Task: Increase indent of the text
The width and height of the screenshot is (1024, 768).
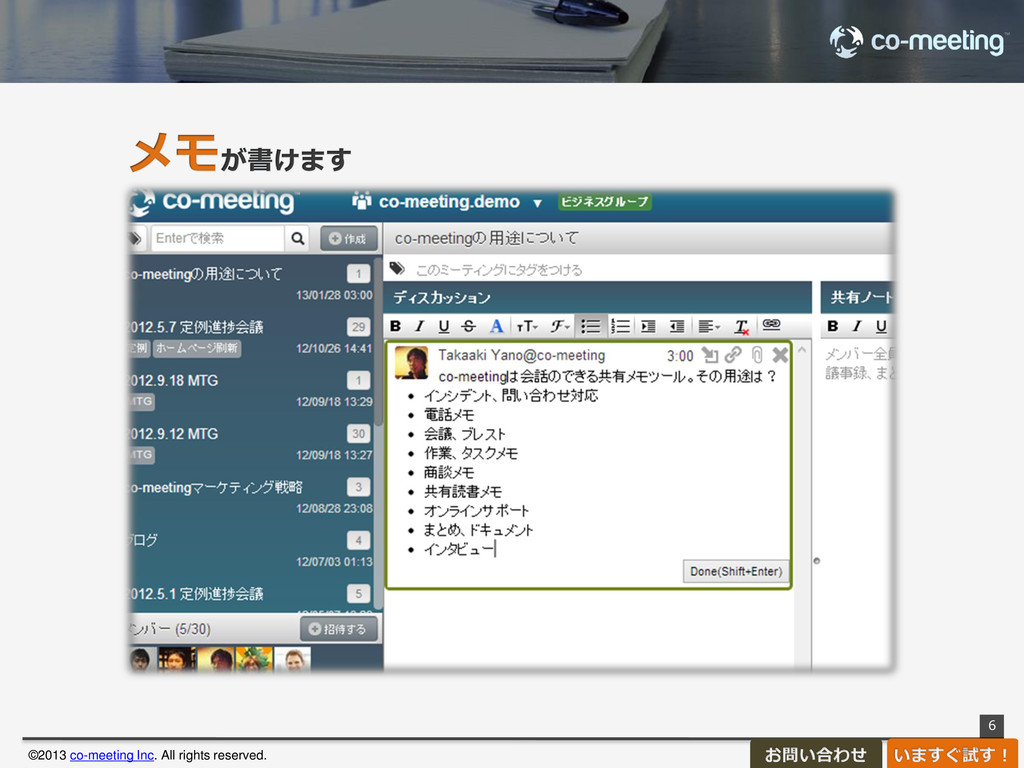Action: pos(648,326)
